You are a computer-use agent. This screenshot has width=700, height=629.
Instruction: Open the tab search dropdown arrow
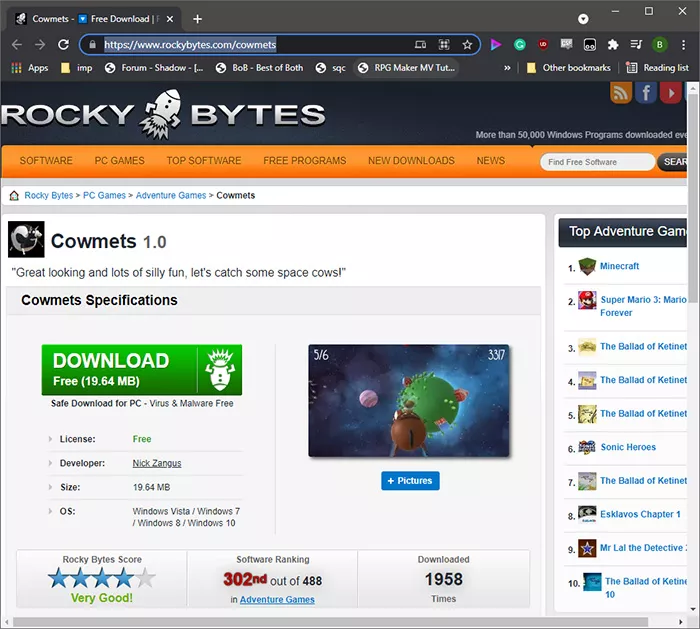tap(583, 19)
